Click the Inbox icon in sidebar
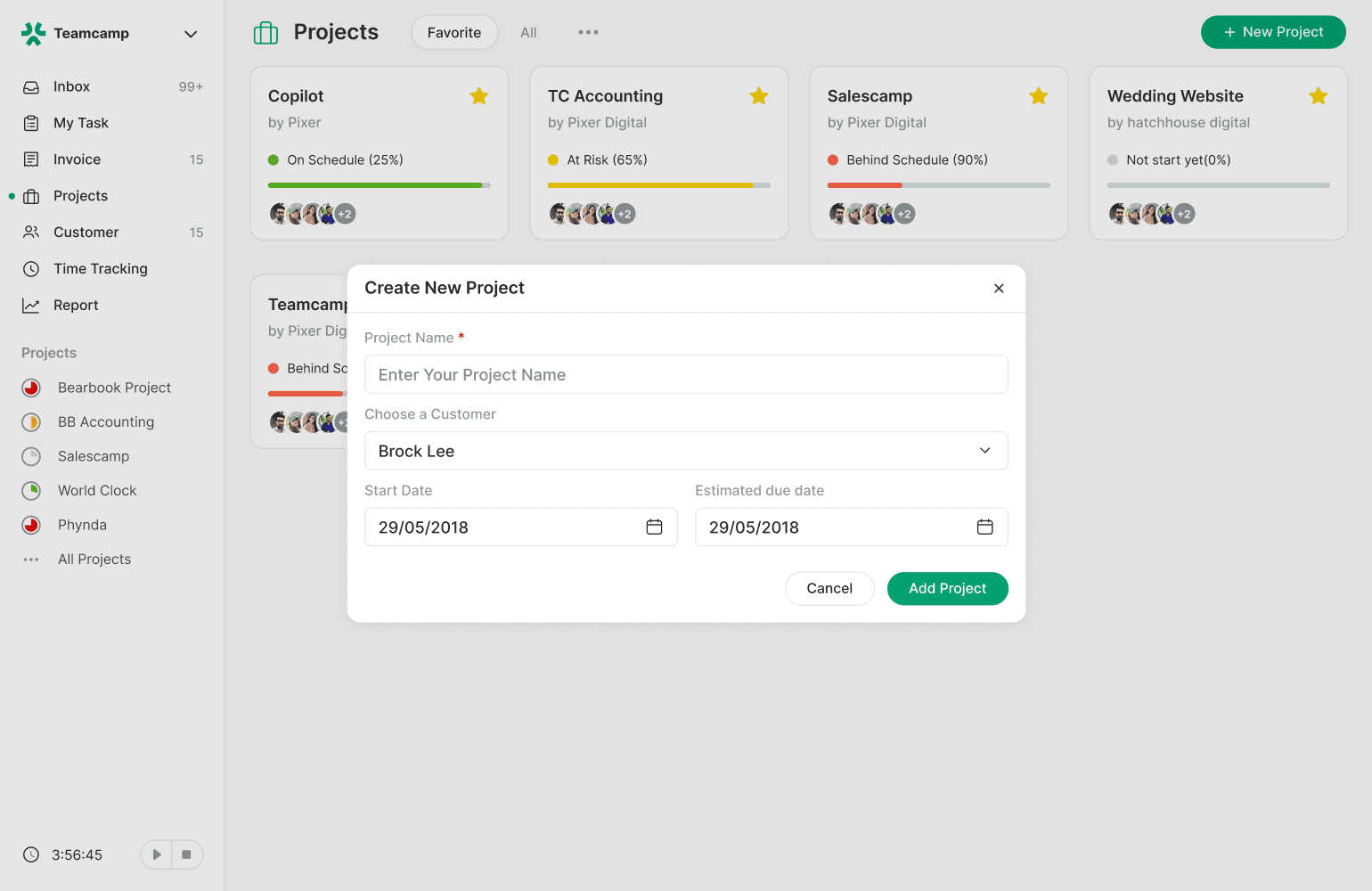1372x891 pixels. 31,87
